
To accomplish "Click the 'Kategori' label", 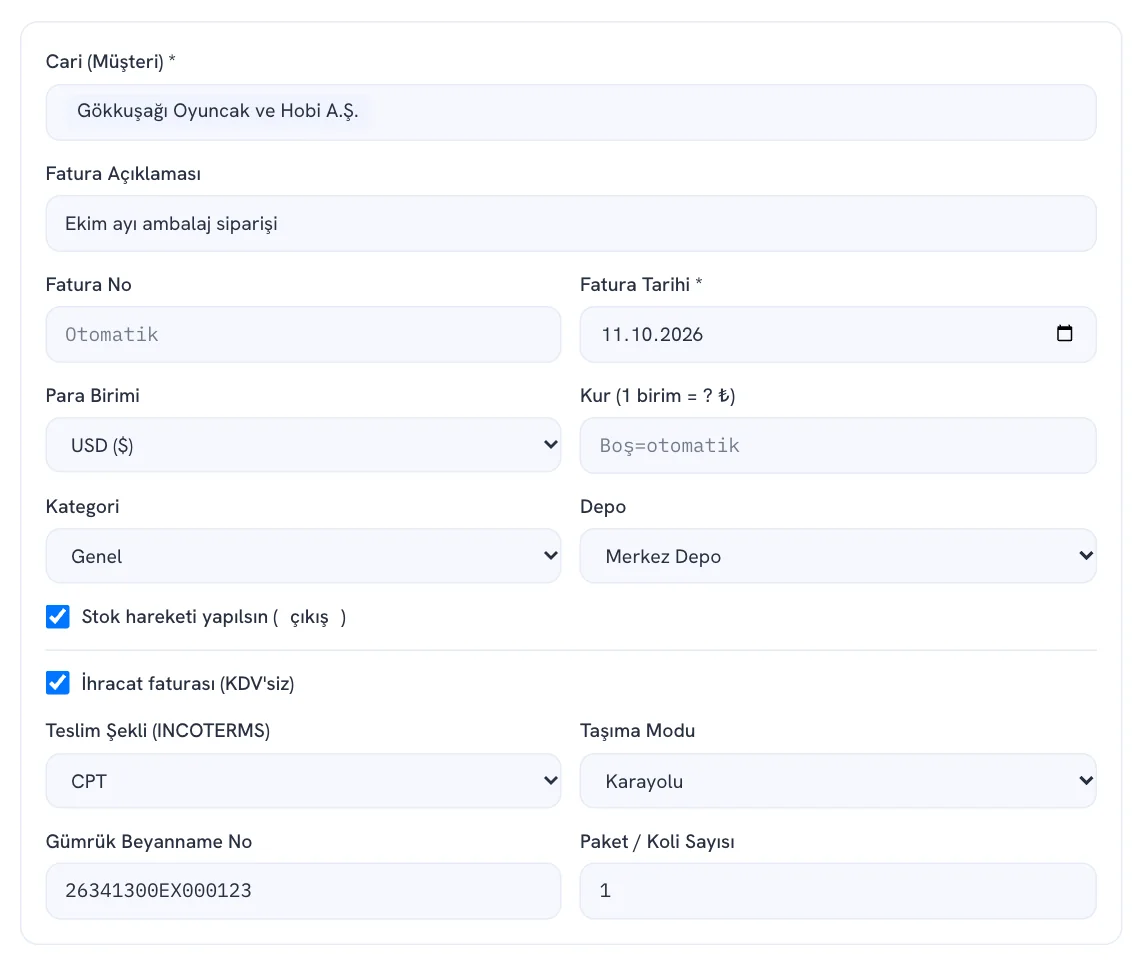I will click(83, 507).
